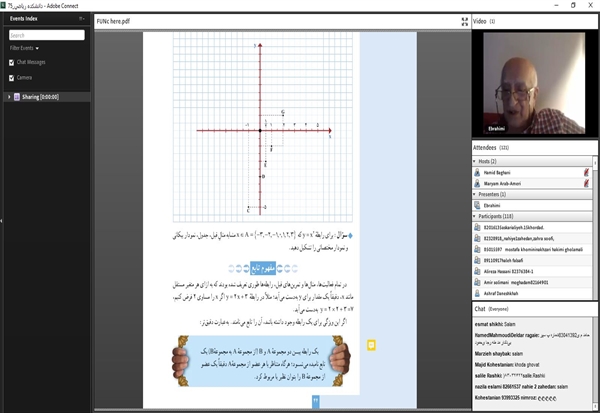This screenshot has width=600, height=413.
Task: Click Ebrahimi presenter avatar icon
Action: pyautogui.click(x=476, y=205)
